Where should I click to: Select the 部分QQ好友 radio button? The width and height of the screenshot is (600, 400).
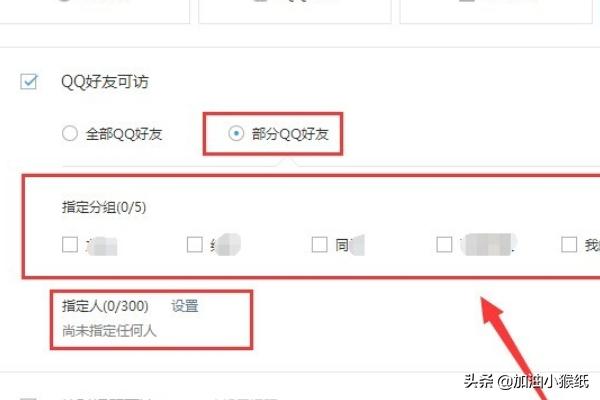(236, 133)
